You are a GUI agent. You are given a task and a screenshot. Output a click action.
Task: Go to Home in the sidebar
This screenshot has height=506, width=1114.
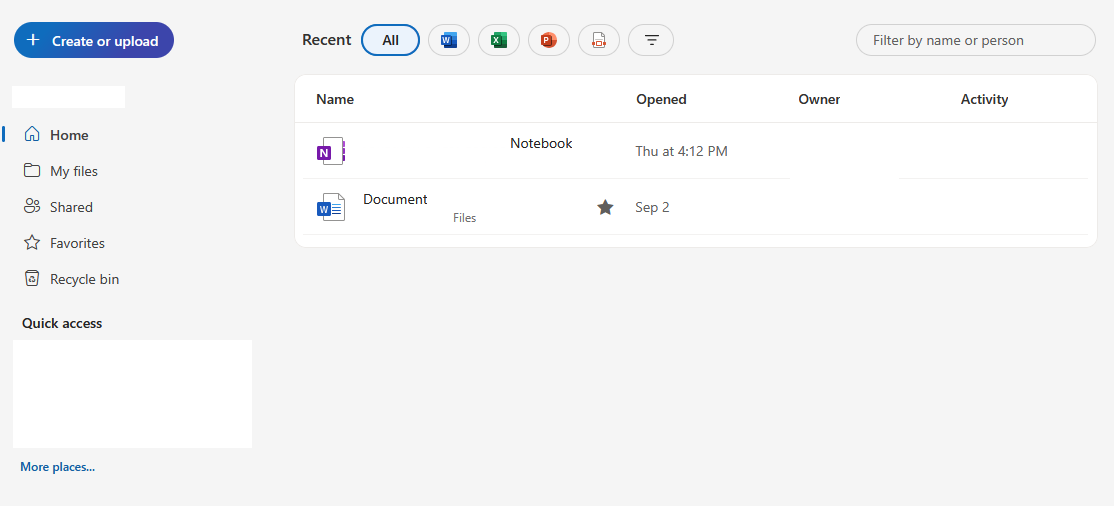(69, 135)
